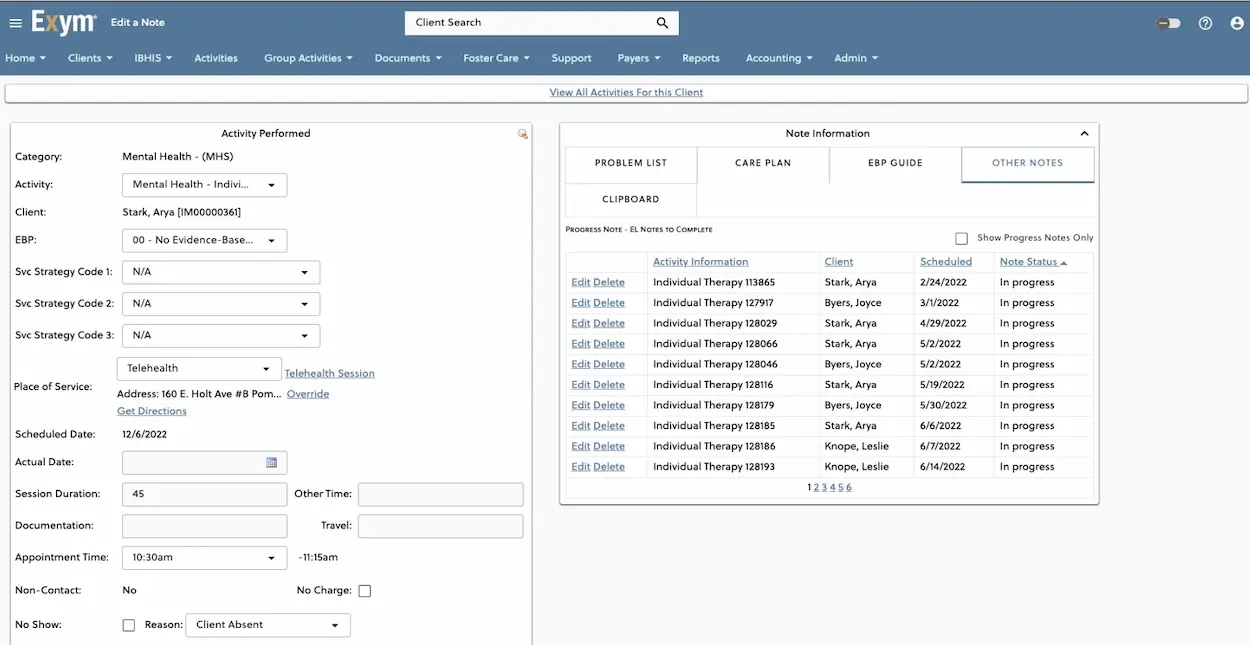The height and width of the screenshot is (645, 1250).
Task: Click the Get Directions link
Action: (152, 410)
